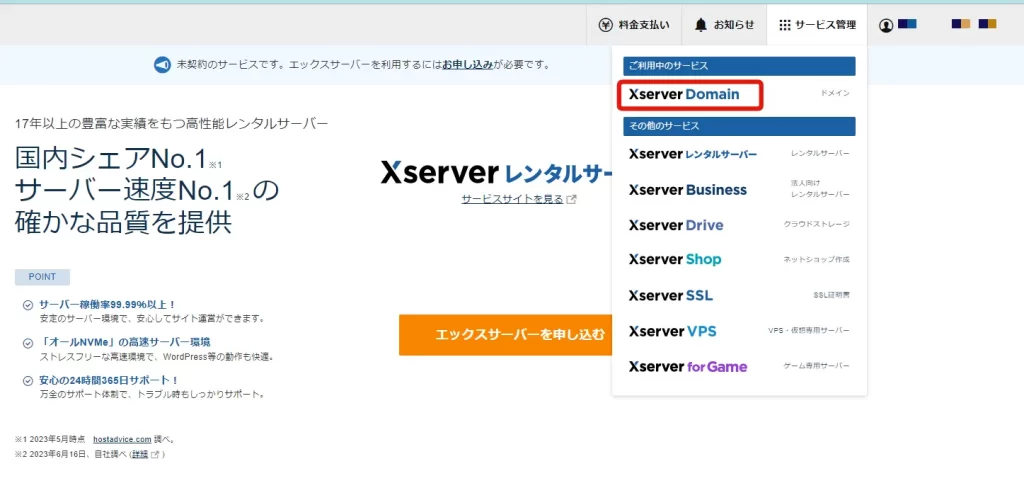The image size is (1024, 493).
Task: Open the user account avatar icon
Action: [886, 25]
